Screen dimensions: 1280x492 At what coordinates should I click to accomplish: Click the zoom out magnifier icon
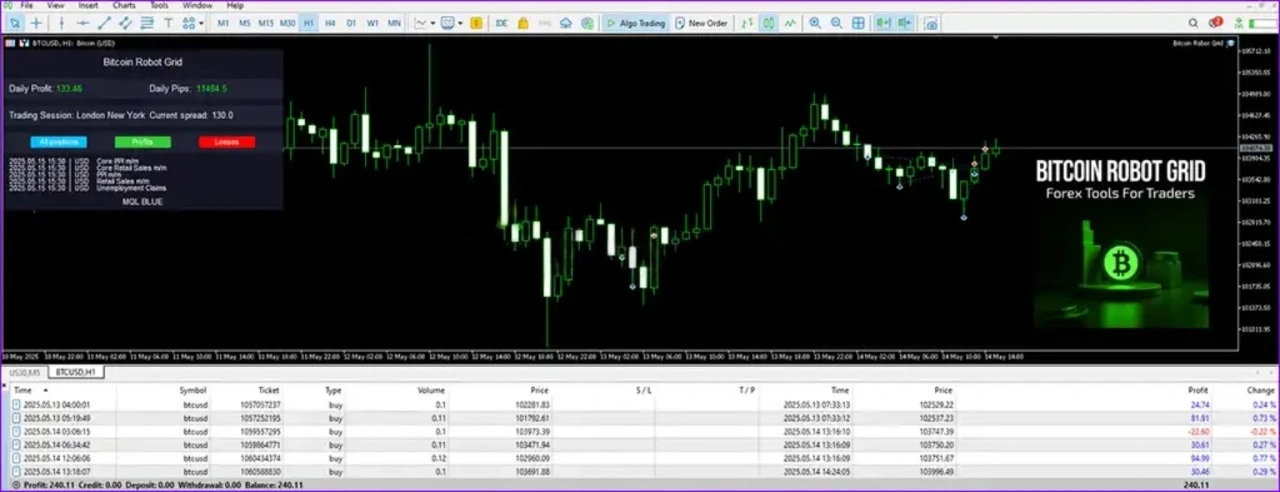[x=836, y=23]
